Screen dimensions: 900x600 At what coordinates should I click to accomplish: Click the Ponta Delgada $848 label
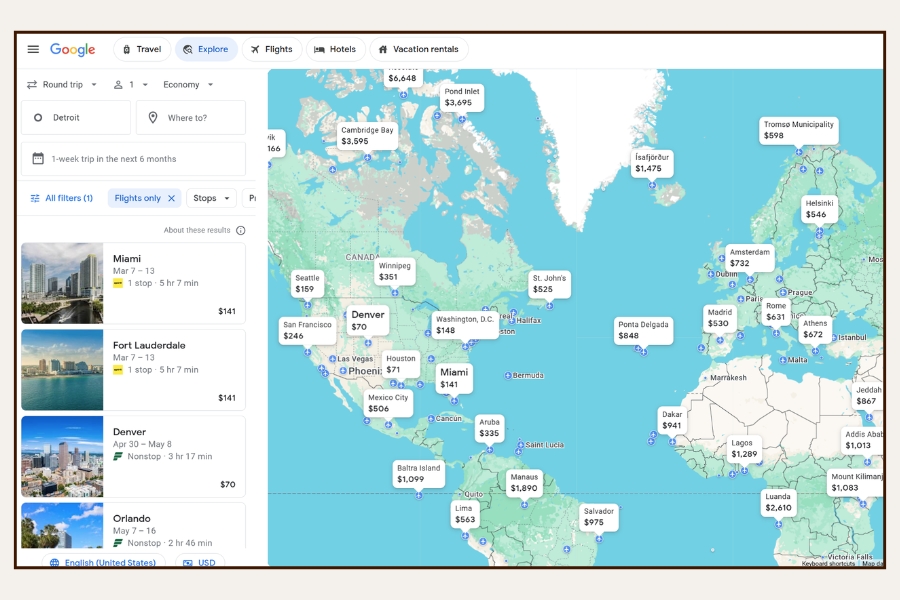pos(643,330)
